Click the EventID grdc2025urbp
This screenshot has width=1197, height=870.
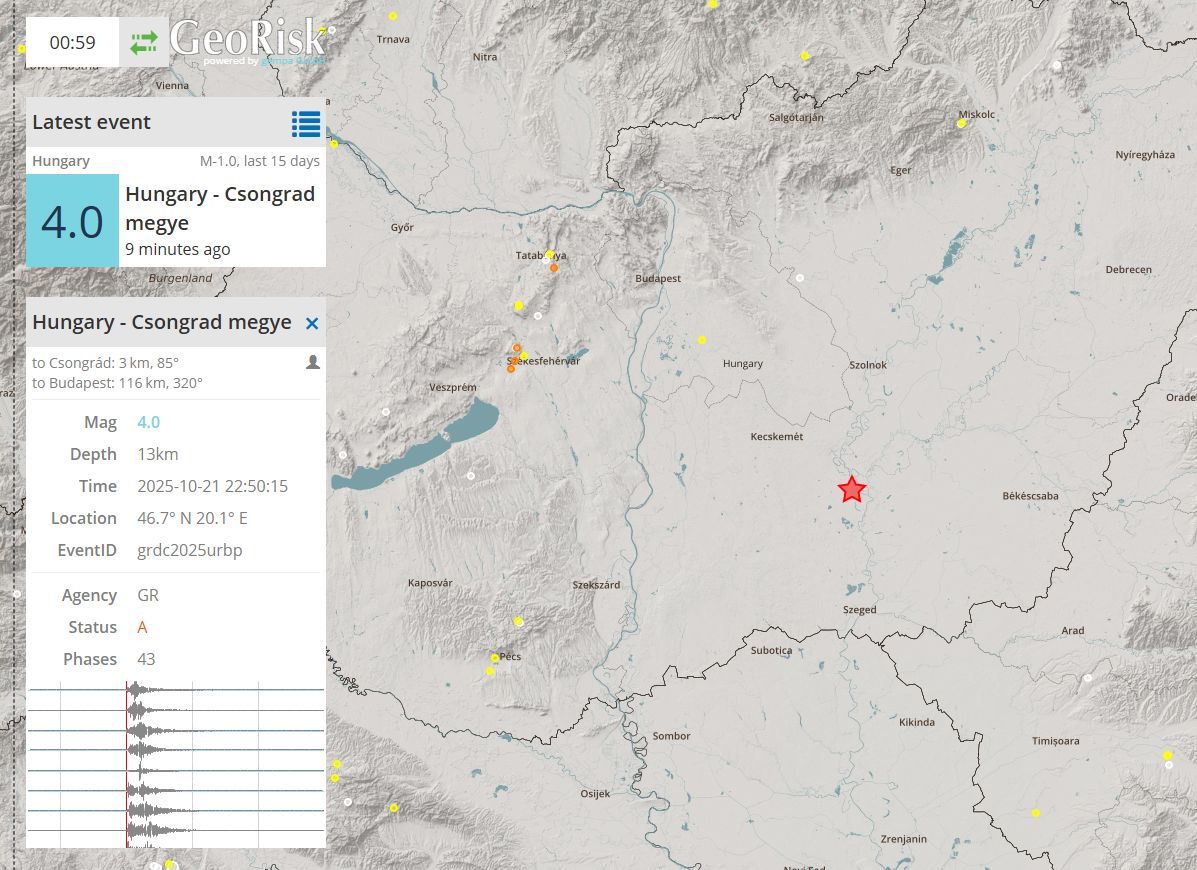tap(189, 550)
